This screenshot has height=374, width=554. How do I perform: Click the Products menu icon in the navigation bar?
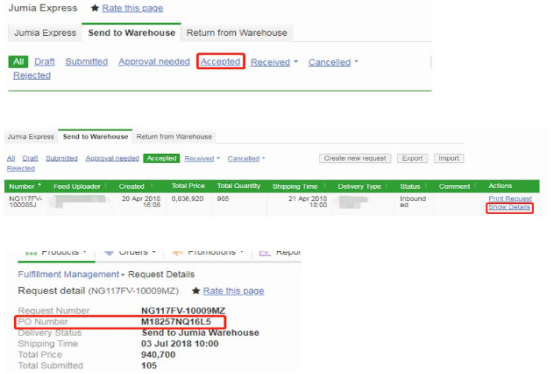[31, 253]
